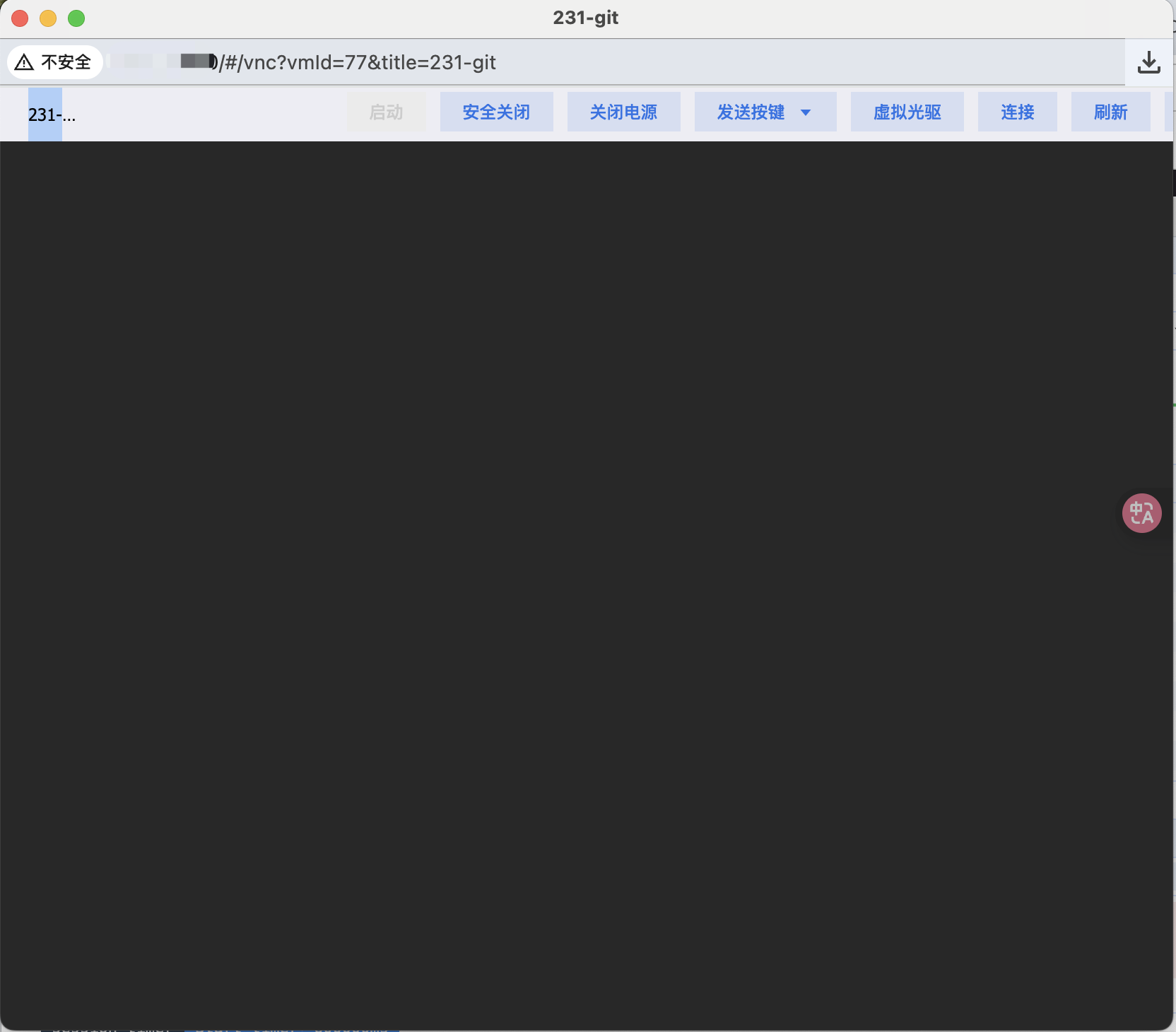Click 关闭电源 to power off
This screenshot has width=1176, height=1032.
coord(623,112)
